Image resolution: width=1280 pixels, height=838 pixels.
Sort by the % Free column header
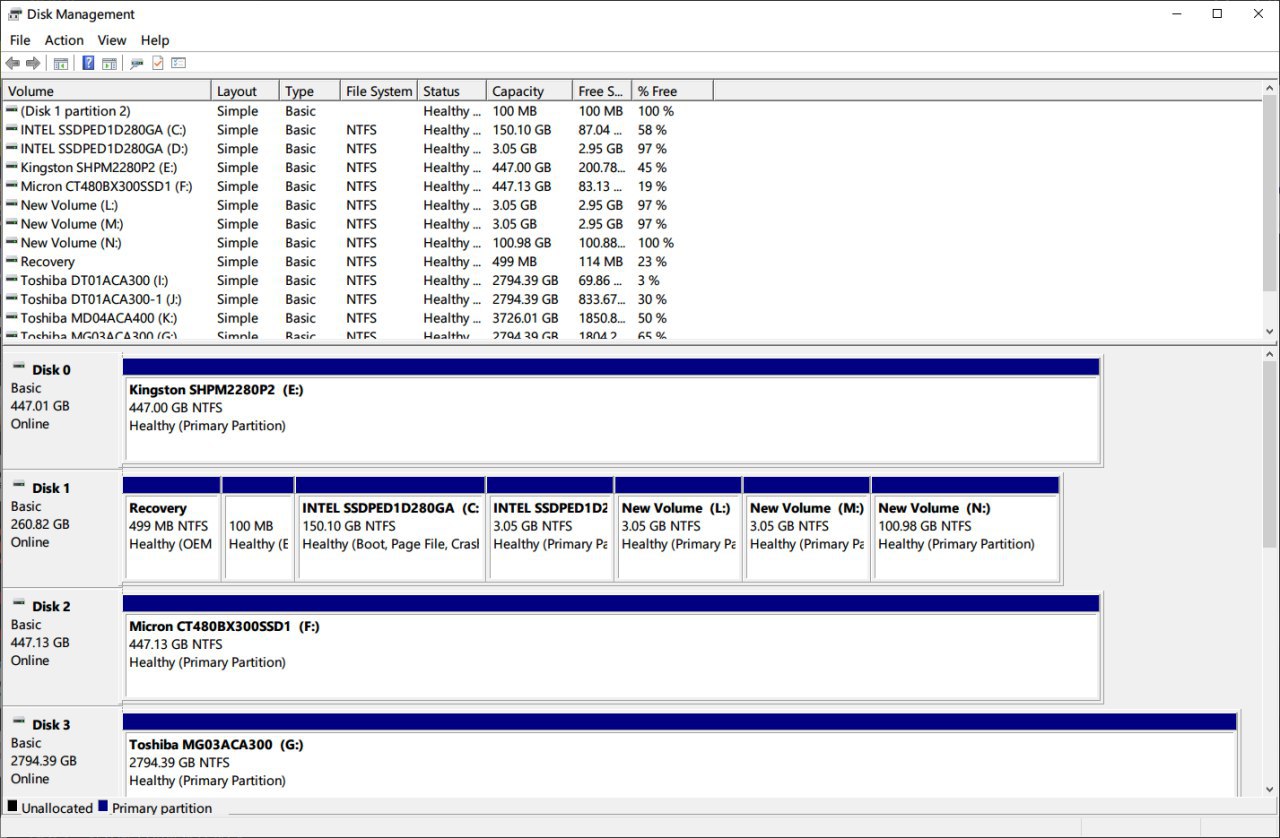click(673, 91)
